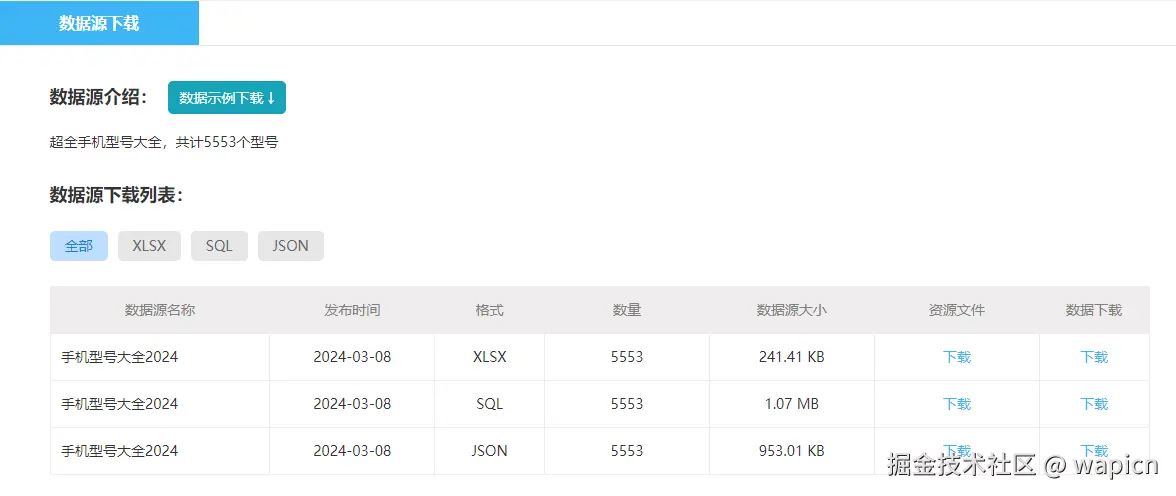Download the resource file for the SQL row
The image size is (1176, 496).
pyautogui.click(x=957, y=404)
